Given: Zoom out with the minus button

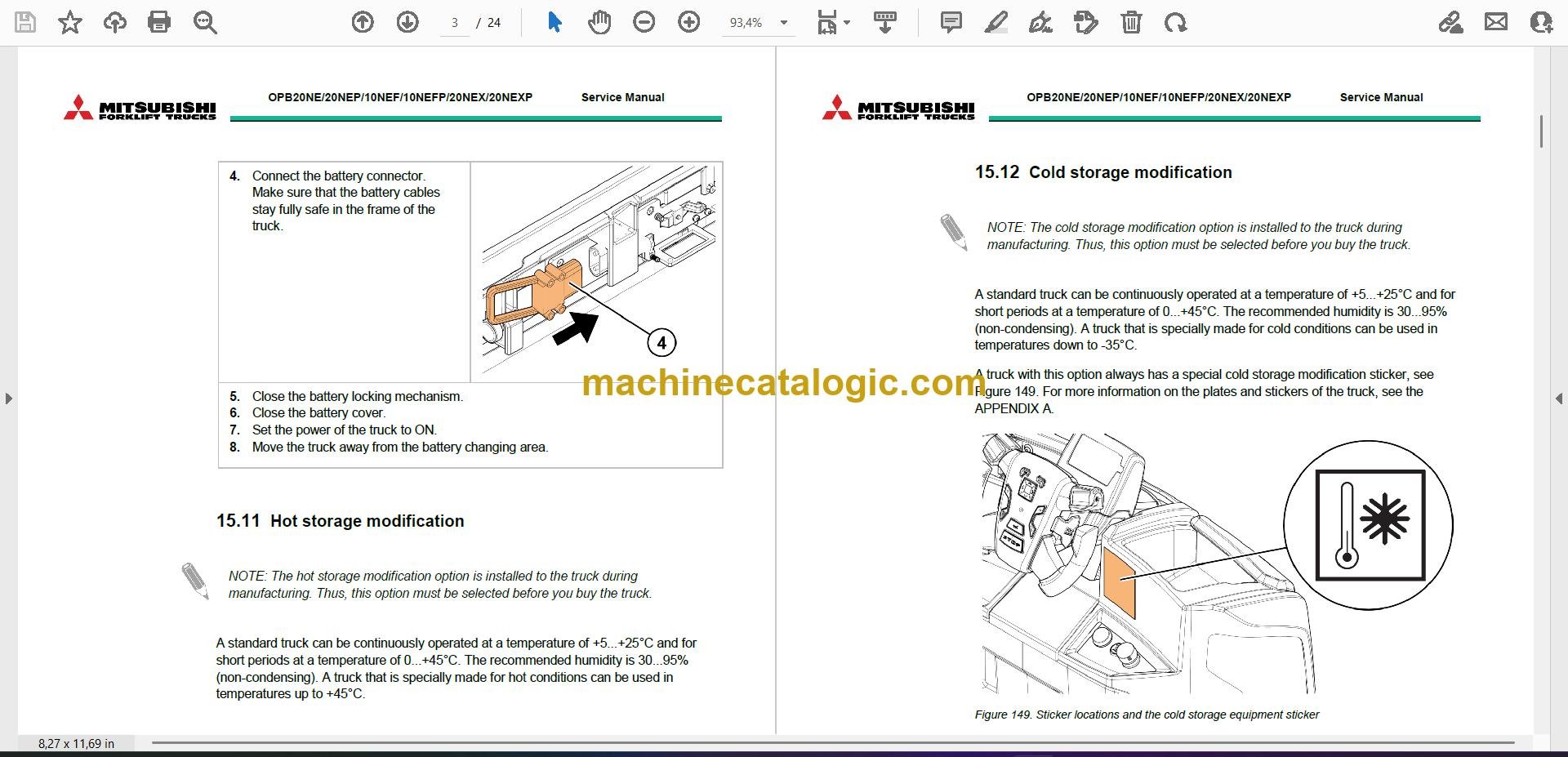Looking at the screenshot, I should 644,22.
